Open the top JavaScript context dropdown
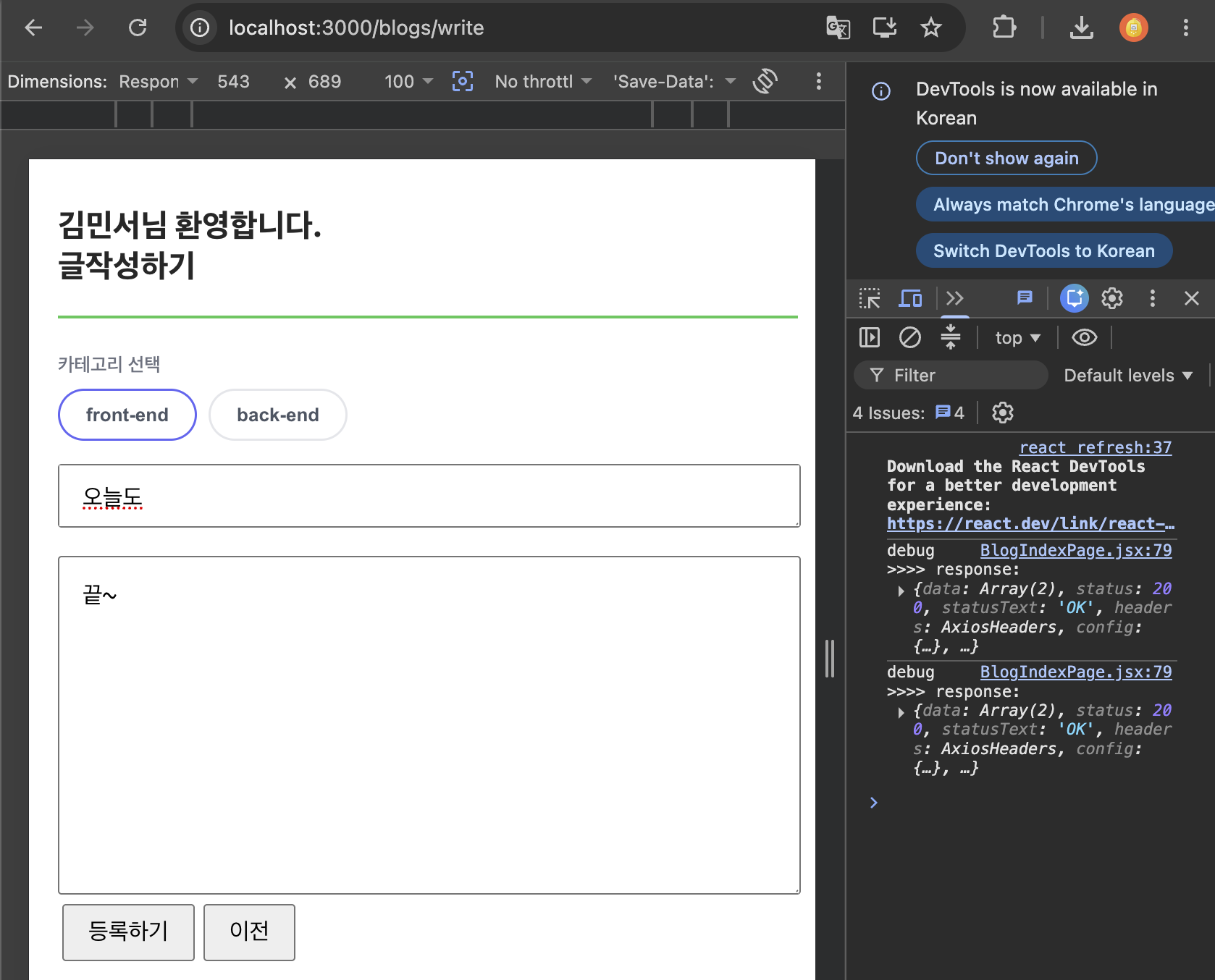 pyautogui.click(x=1017, y=338)
